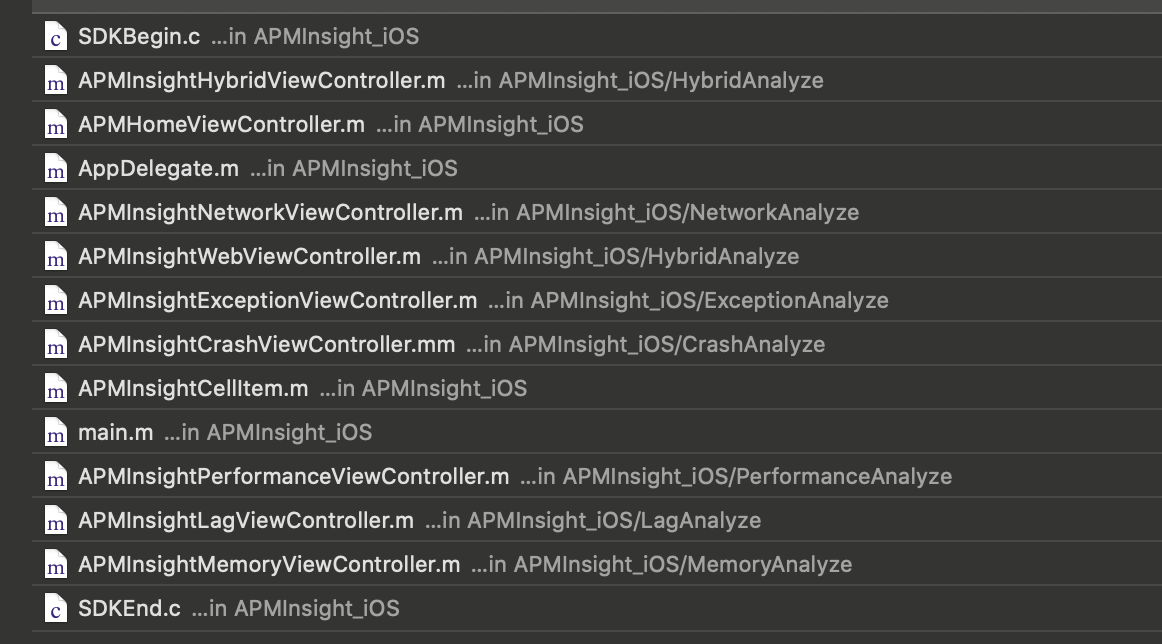
Task: Click the file icon beside AppDelegate.m
Action: pos(56,168)
